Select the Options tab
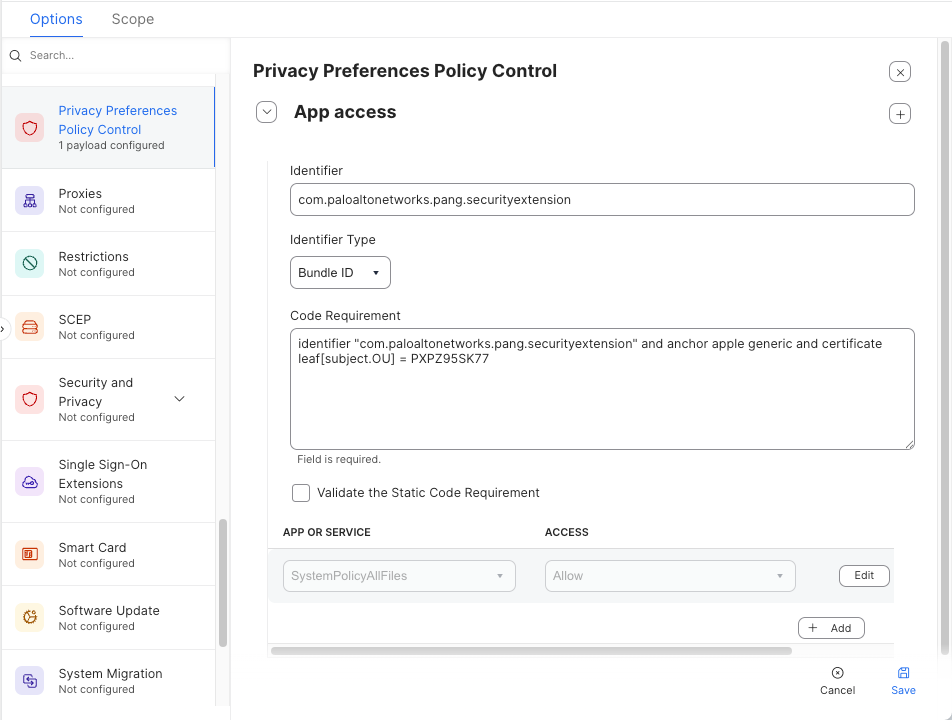 (56, 19)
